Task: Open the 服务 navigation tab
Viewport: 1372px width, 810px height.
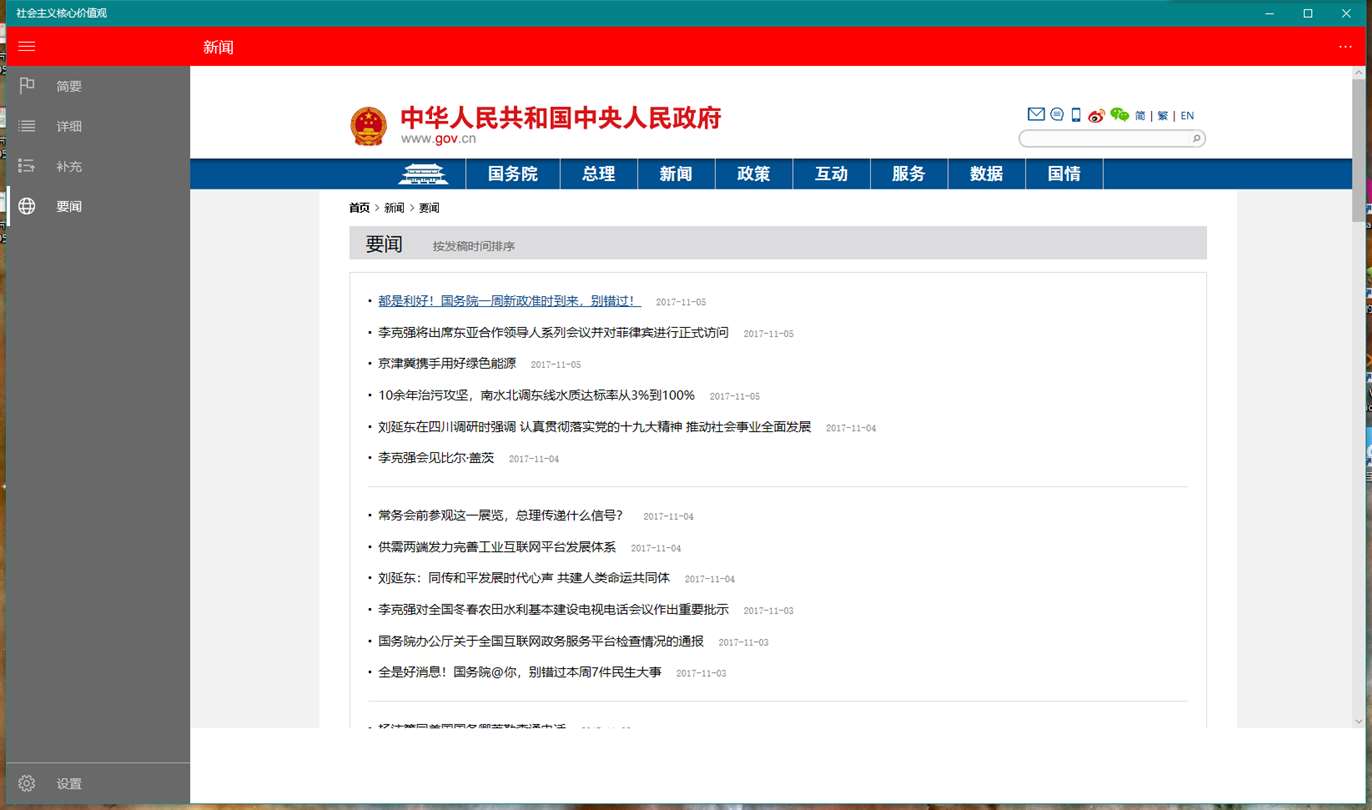Action: [909, 174]
